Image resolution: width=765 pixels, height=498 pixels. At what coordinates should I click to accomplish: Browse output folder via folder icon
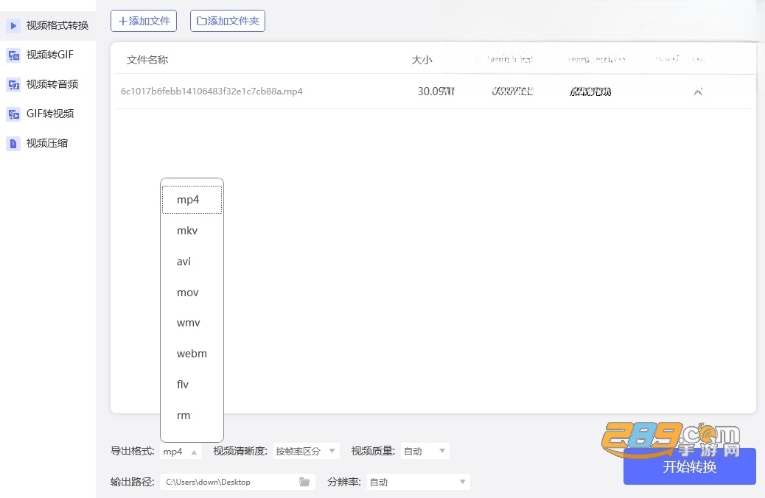tap(304, 482)
